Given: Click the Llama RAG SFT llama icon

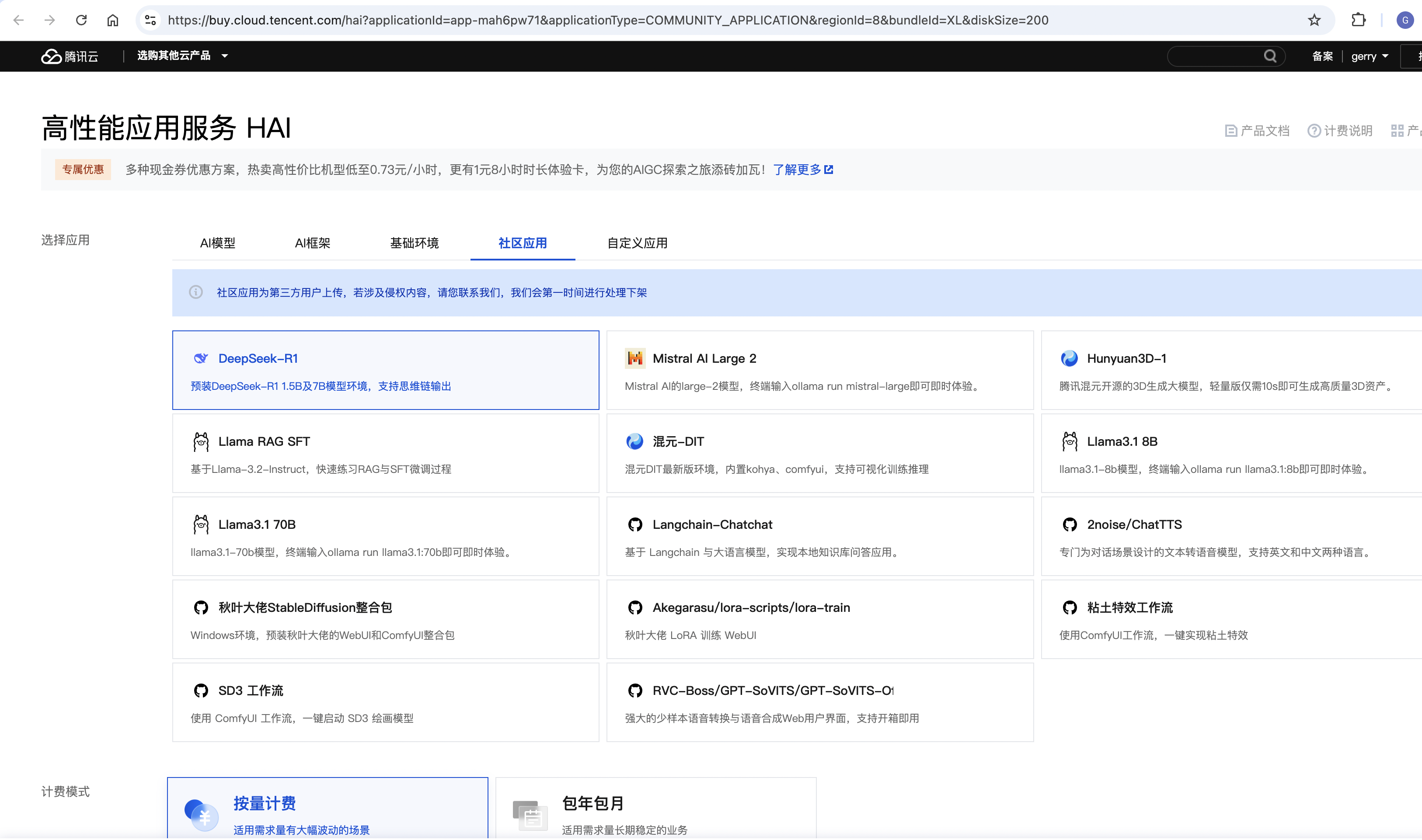Looking at the screenshot, I should tap(201, 441).
